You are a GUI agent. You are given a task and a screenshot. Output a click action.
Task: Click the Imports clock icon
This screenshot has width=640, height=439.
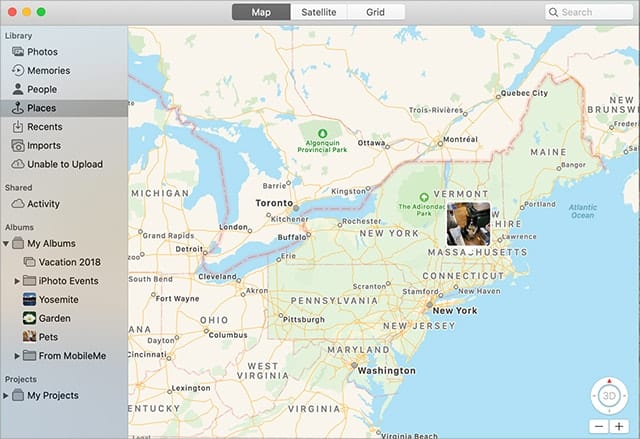[x=18, y=146]
